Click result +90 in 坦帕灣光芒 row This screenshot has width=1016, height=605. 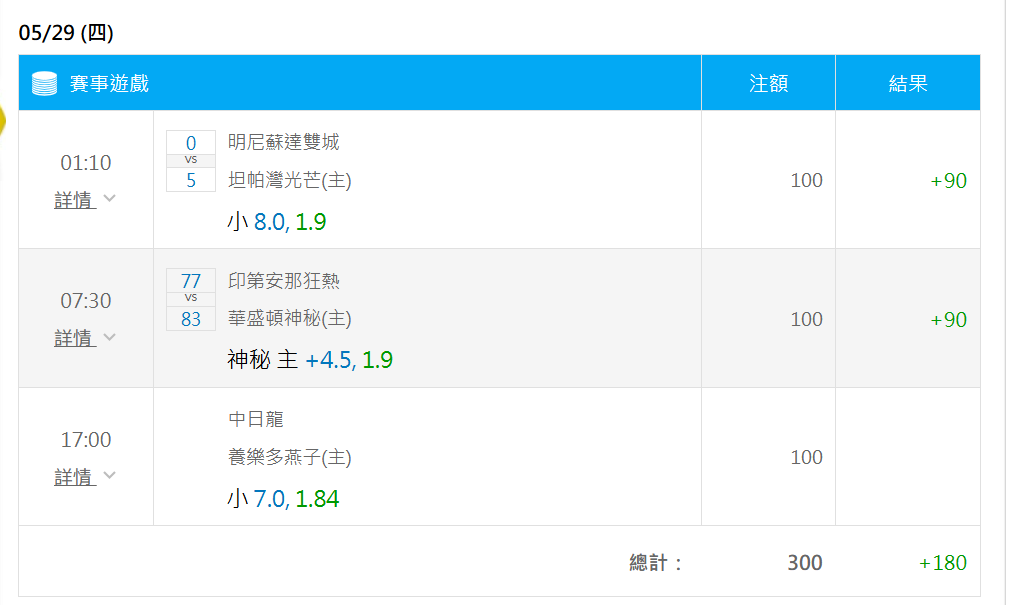coord(949,181)
